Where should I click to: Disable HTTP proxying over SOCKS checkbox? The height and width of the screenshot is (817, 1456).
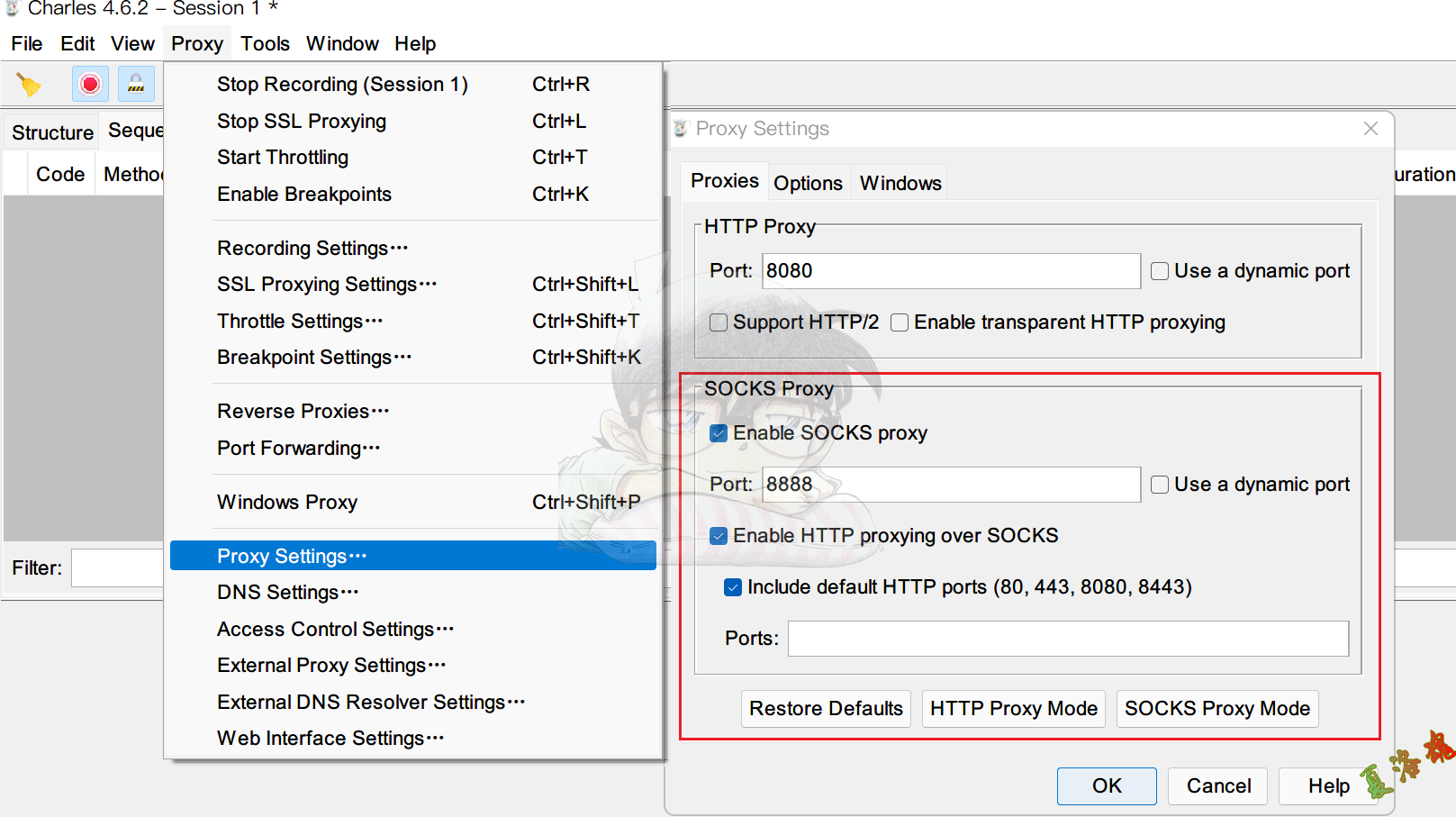pyautogui.click(x=719, y=536)
